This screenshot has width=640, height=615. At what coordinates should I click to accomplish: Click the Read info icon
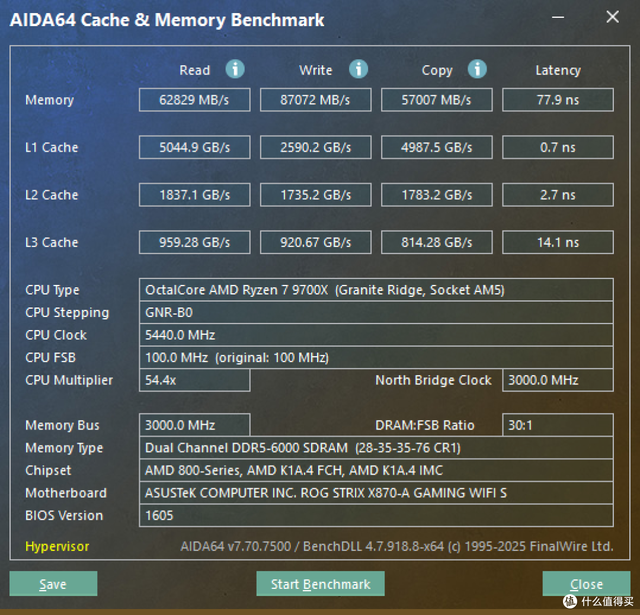[235, 69]
